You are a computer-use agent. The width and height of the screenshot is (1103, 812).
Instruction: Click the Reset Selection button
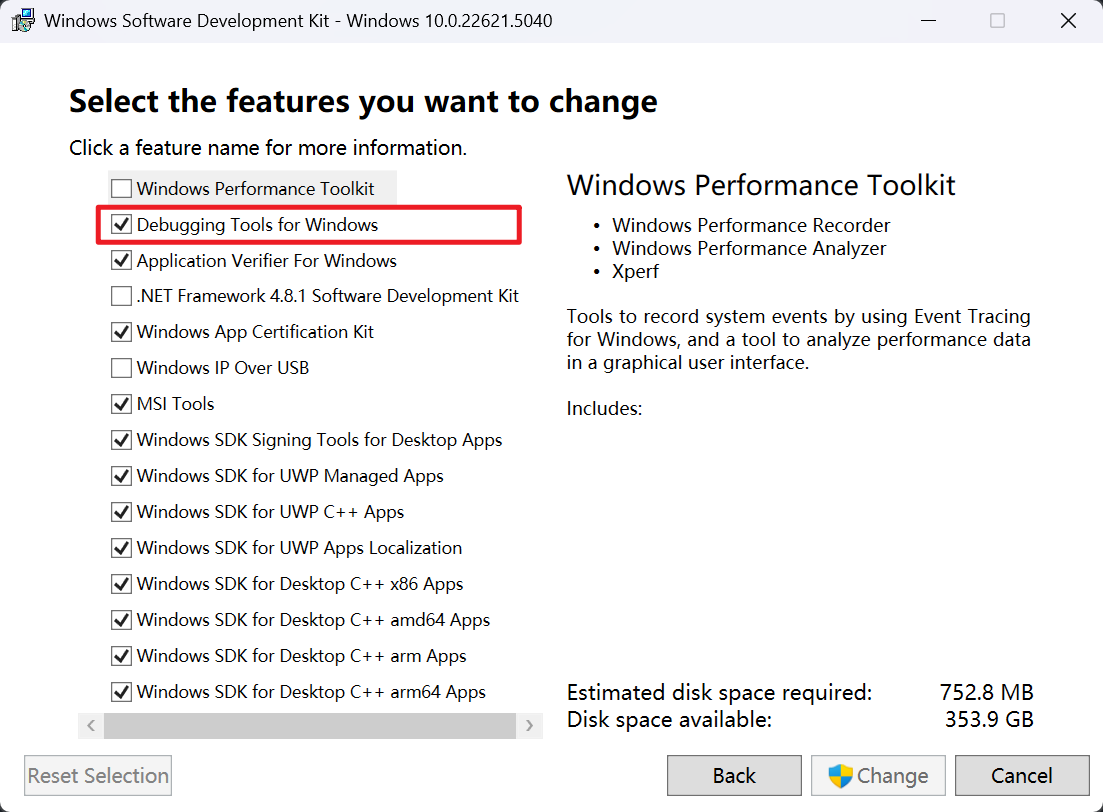(x=98, y=776)
